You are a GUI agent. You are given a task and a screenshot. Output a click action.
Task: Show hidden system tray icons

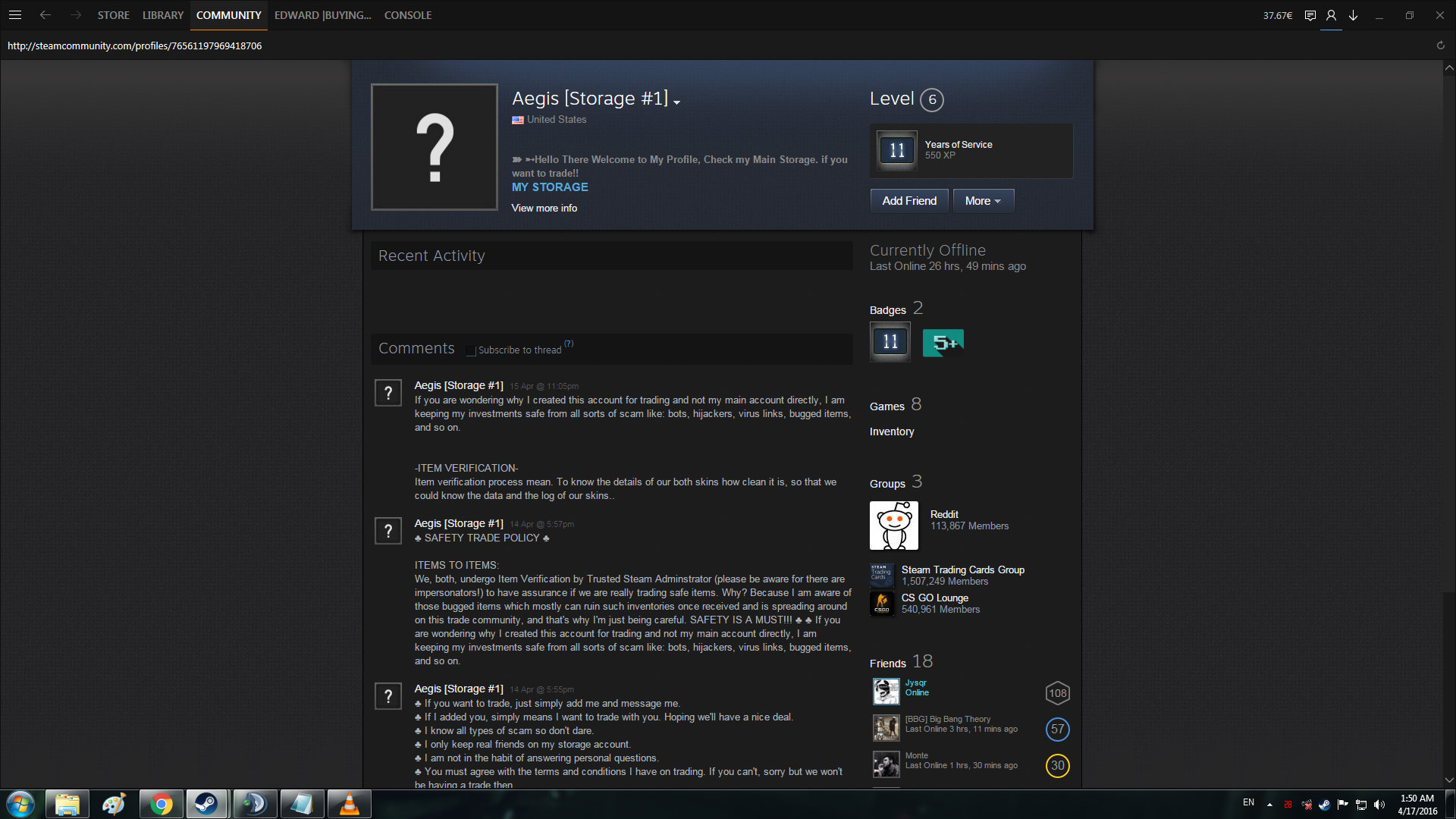point(1269,805)
